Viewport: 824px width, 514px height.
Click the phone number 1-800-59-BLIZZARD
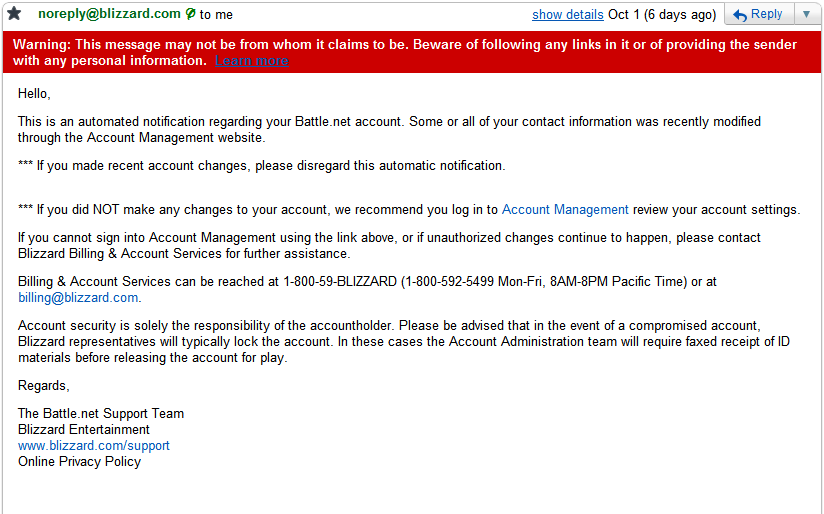click(x=340, y=282)
